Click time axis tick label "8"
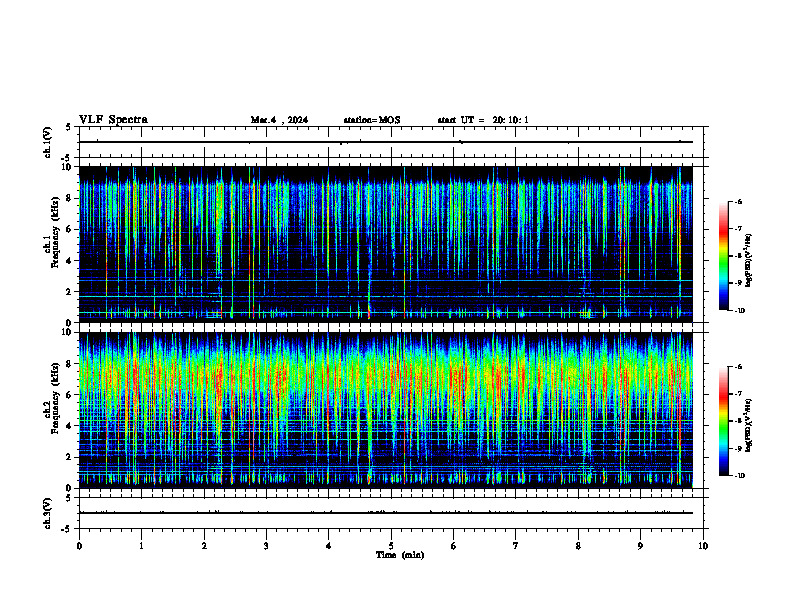Image resolution: width=792 pixels, height=612 pixels. click(578, 546)
